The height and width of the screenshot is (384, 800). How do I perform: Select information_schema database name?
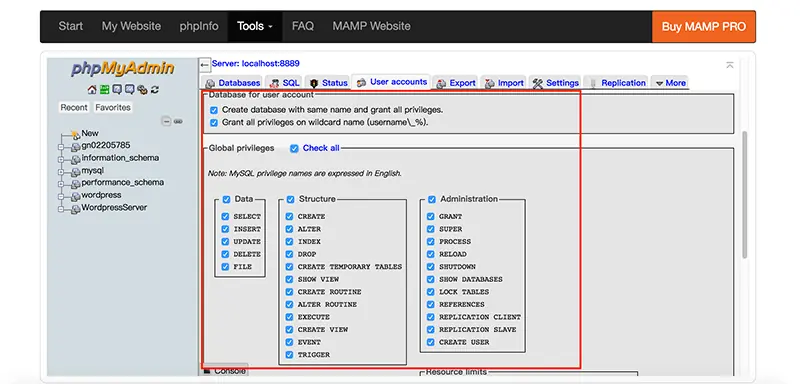(120, 158)
